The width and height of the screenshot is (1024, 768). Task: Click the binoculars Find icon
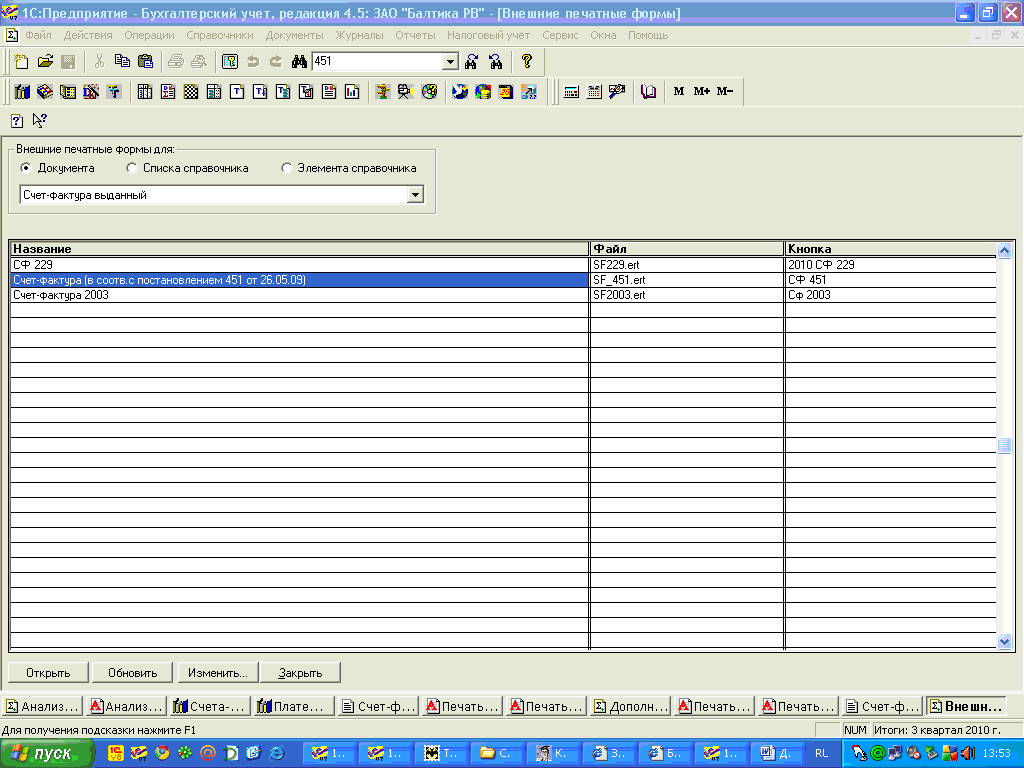point(299,61)
